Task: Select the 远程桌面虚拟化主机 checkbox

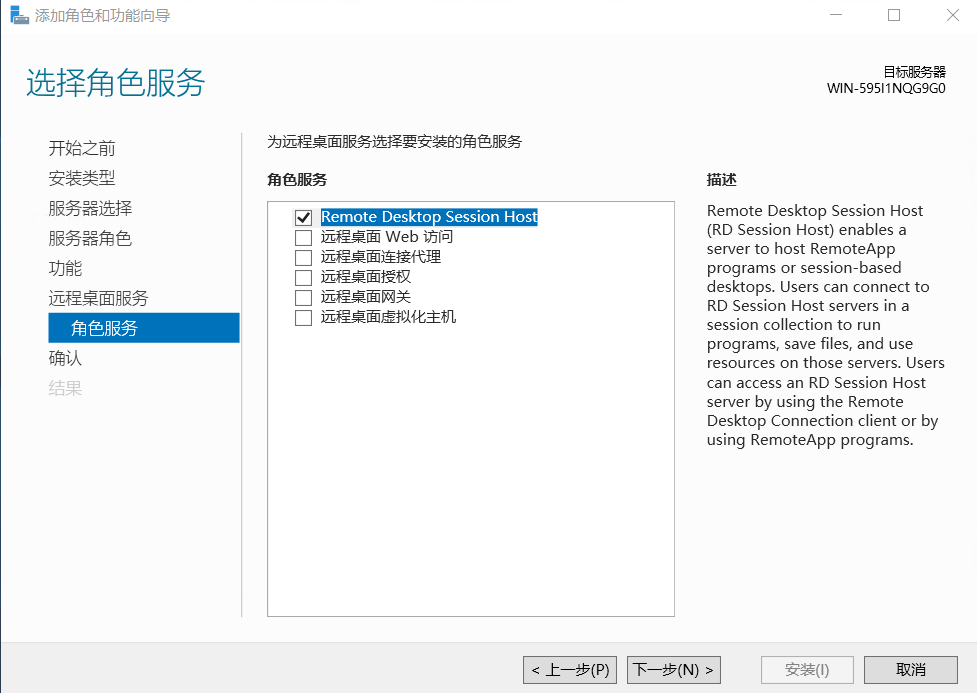Action: coord(303,317)
